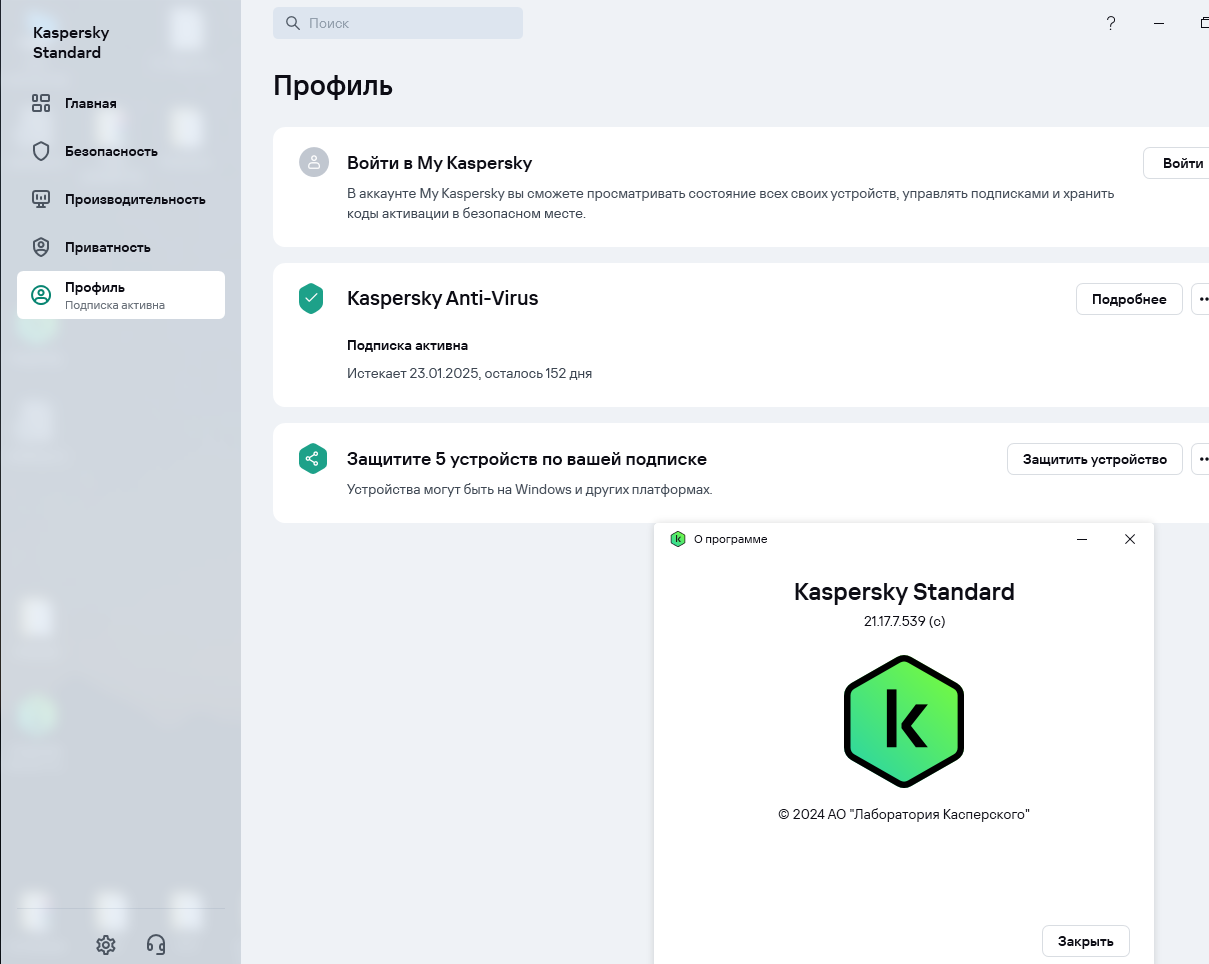1209x964 pixels.
Task: Open the Главная home section
Action: tap(121, 103)
